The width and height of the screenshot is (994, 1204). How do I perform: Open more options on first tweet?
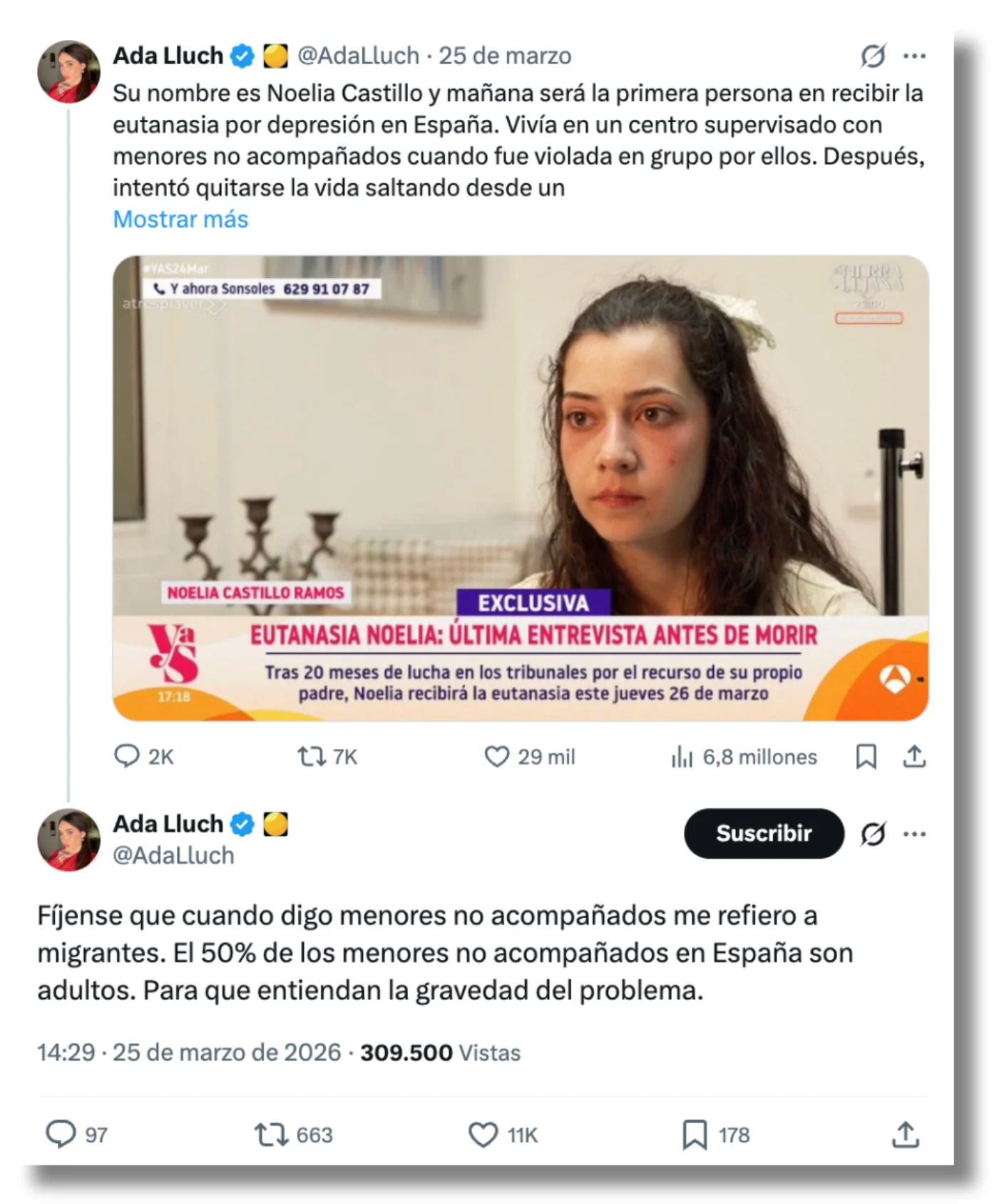pos(914,56)
